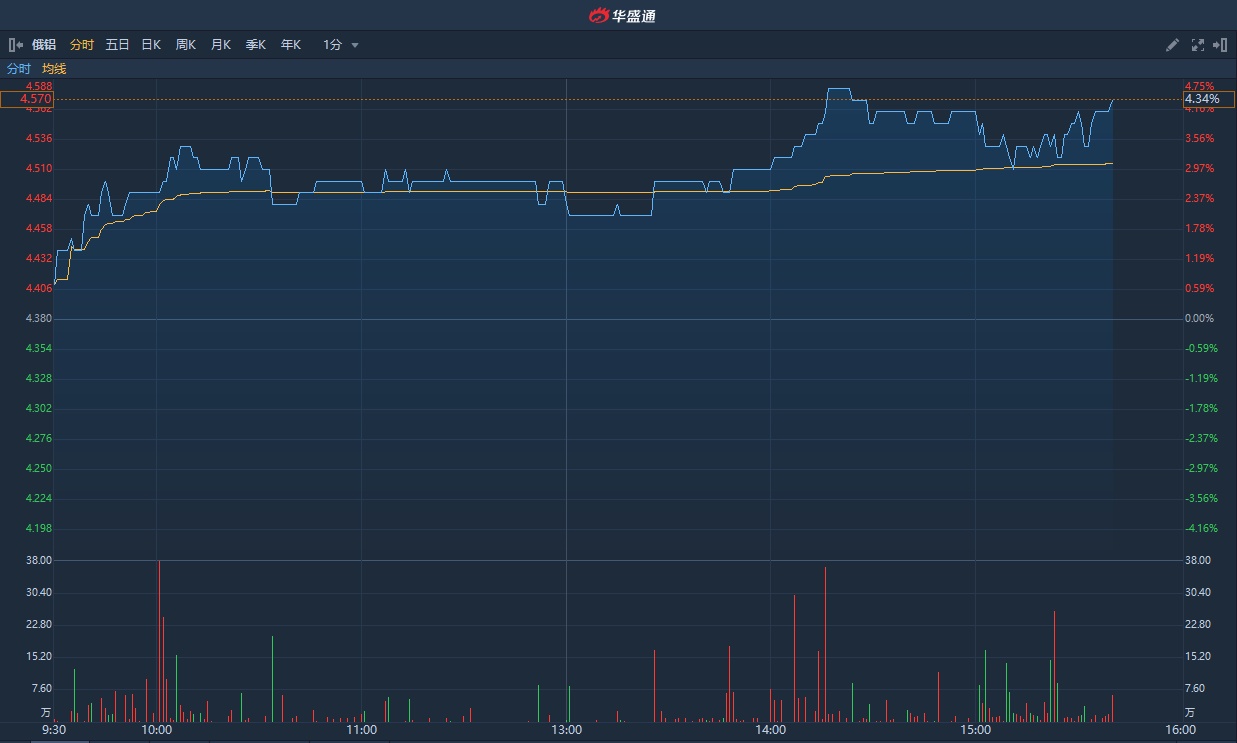This screenshot has width=1237, height=743.
Task: Select the 季K quarterly chart tab
Action: click(256, 45)
